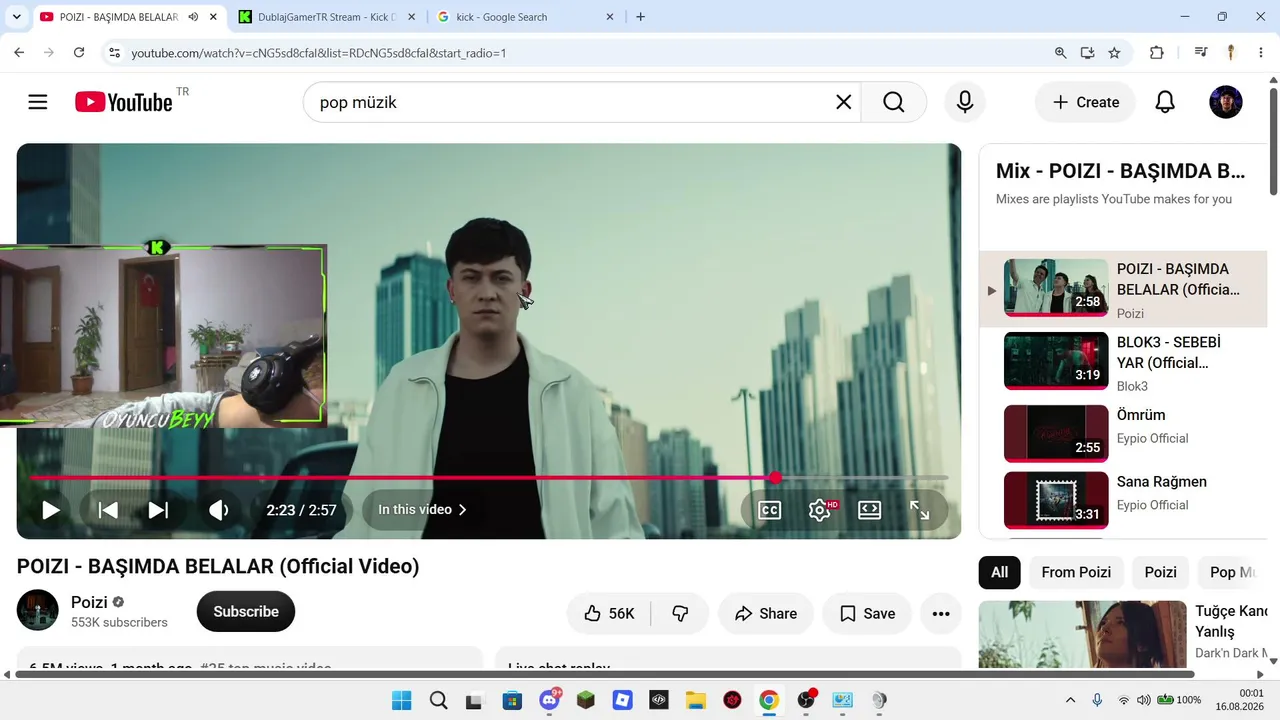Show hidden system tray icons
This screenshot has height=720, width=1280.
[x=1070, y=700]
